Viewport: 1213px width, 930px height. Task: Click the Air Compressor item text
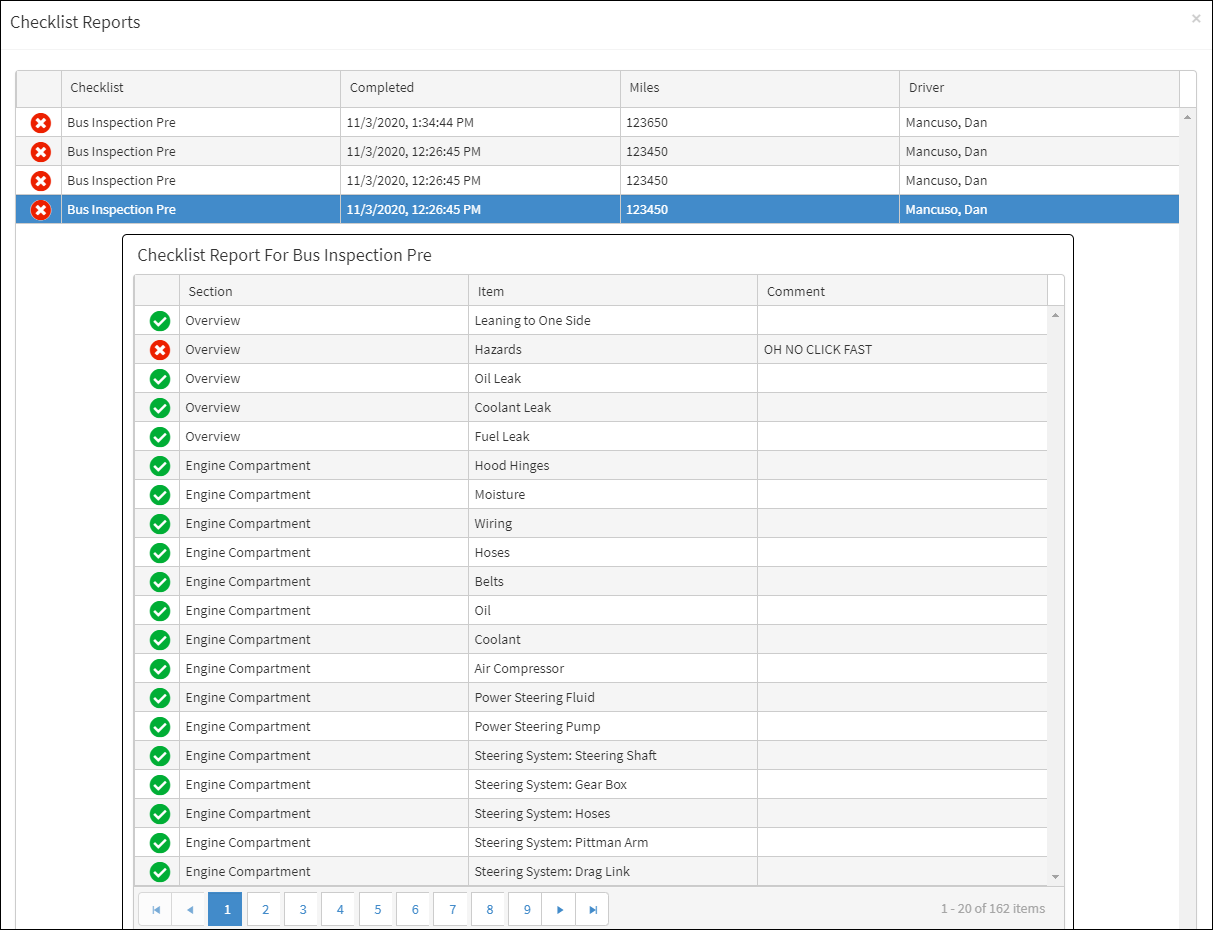[519, 669]
